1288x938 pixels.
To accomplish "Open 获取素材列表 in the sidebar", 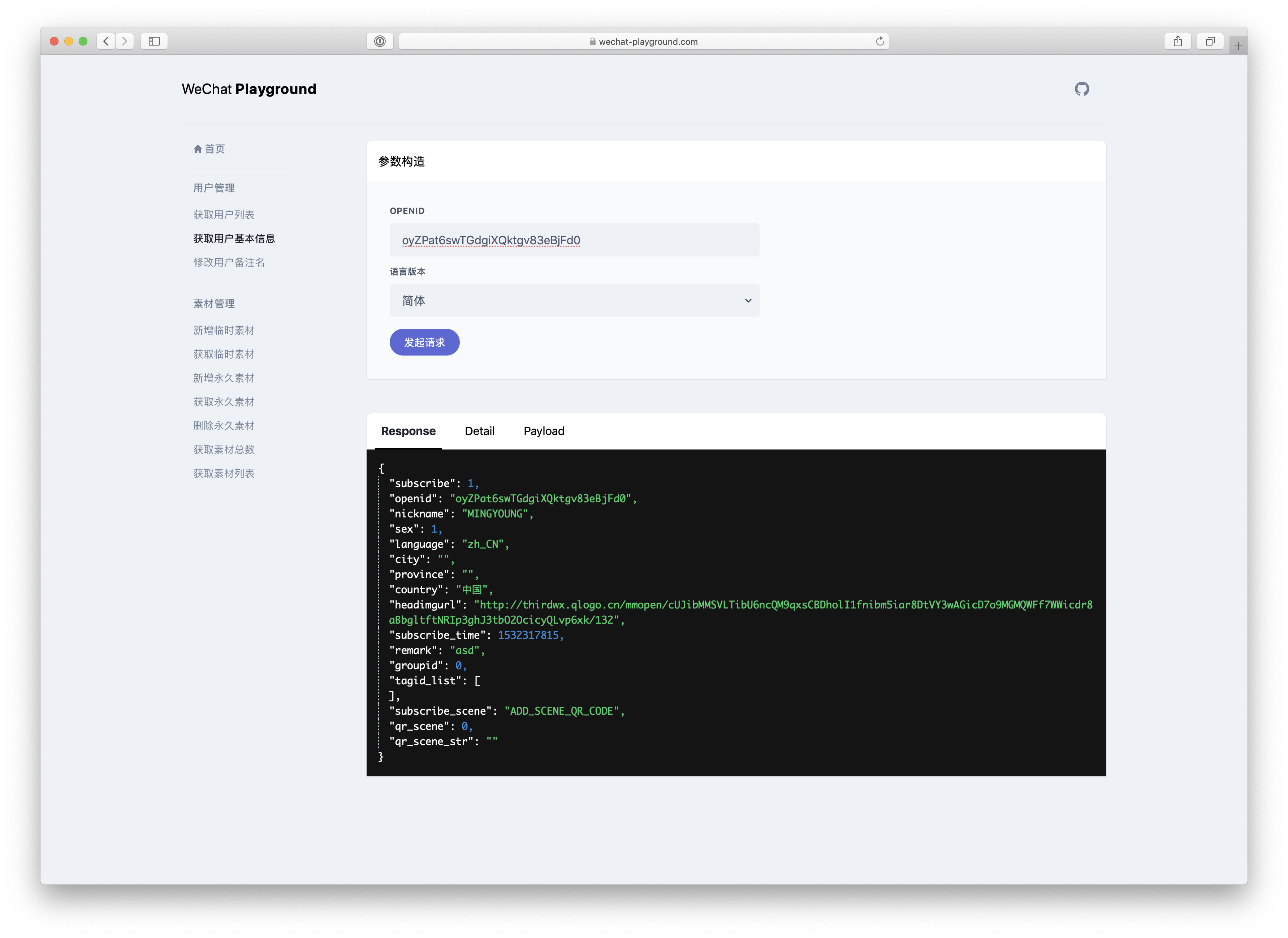I will click(224, 474).
